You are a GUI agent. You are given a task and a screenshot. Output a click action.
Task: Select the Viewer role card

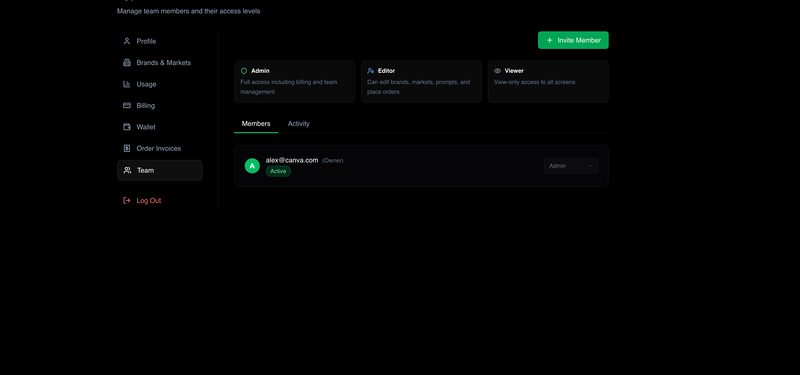pyautogui.click(x=548, y=82)
